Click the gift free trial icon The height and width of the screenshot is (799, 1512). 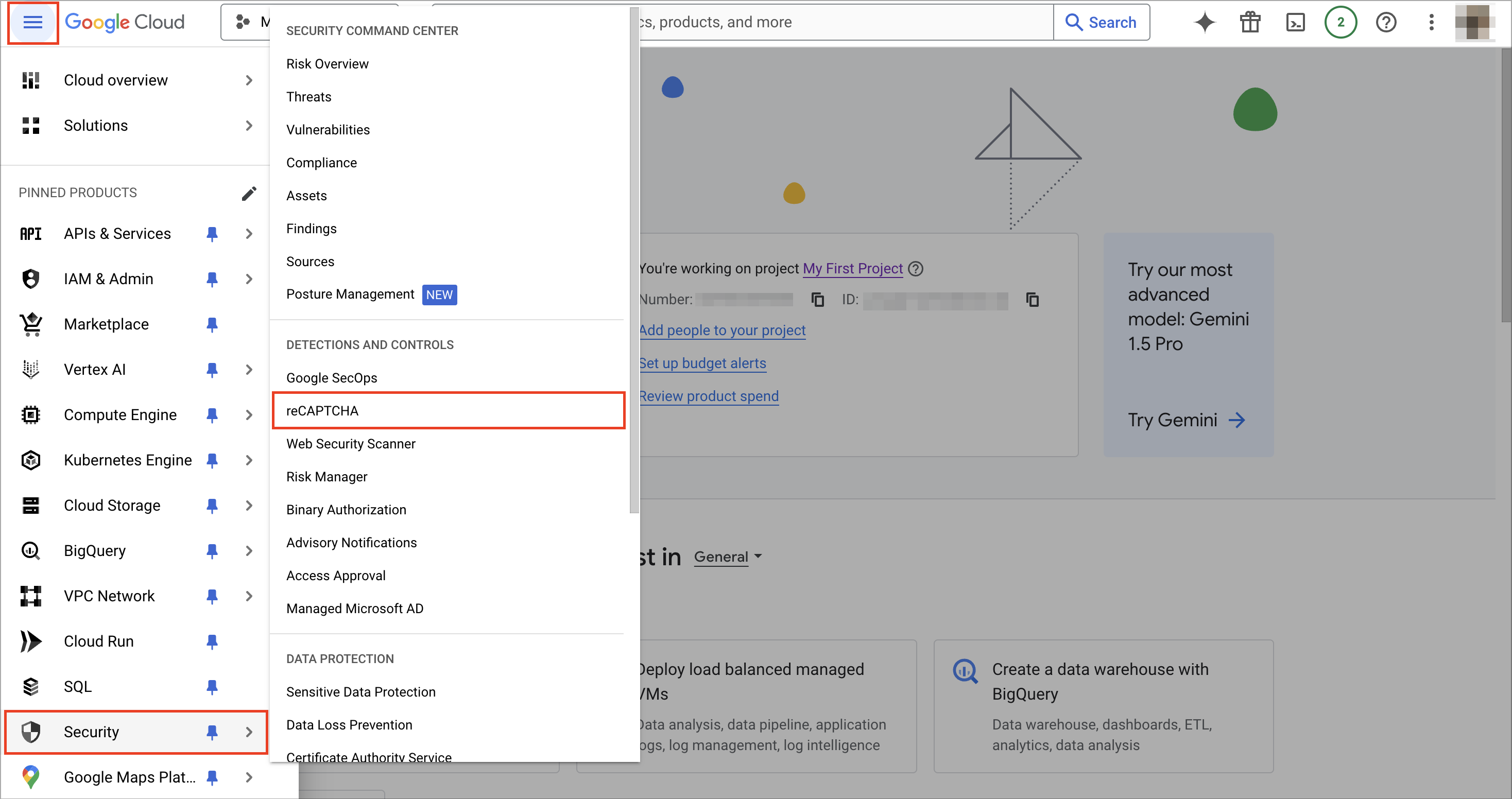tap(1250, 22)
